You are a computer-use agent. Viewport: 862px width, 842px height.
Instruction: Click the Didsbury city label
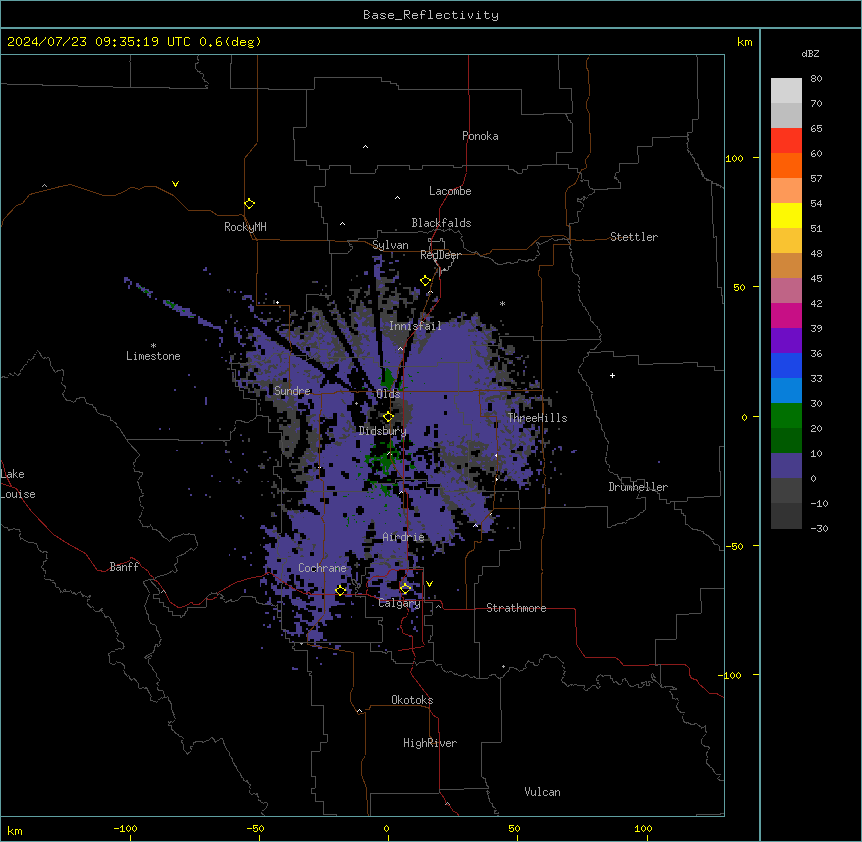[x=383, y=431]
